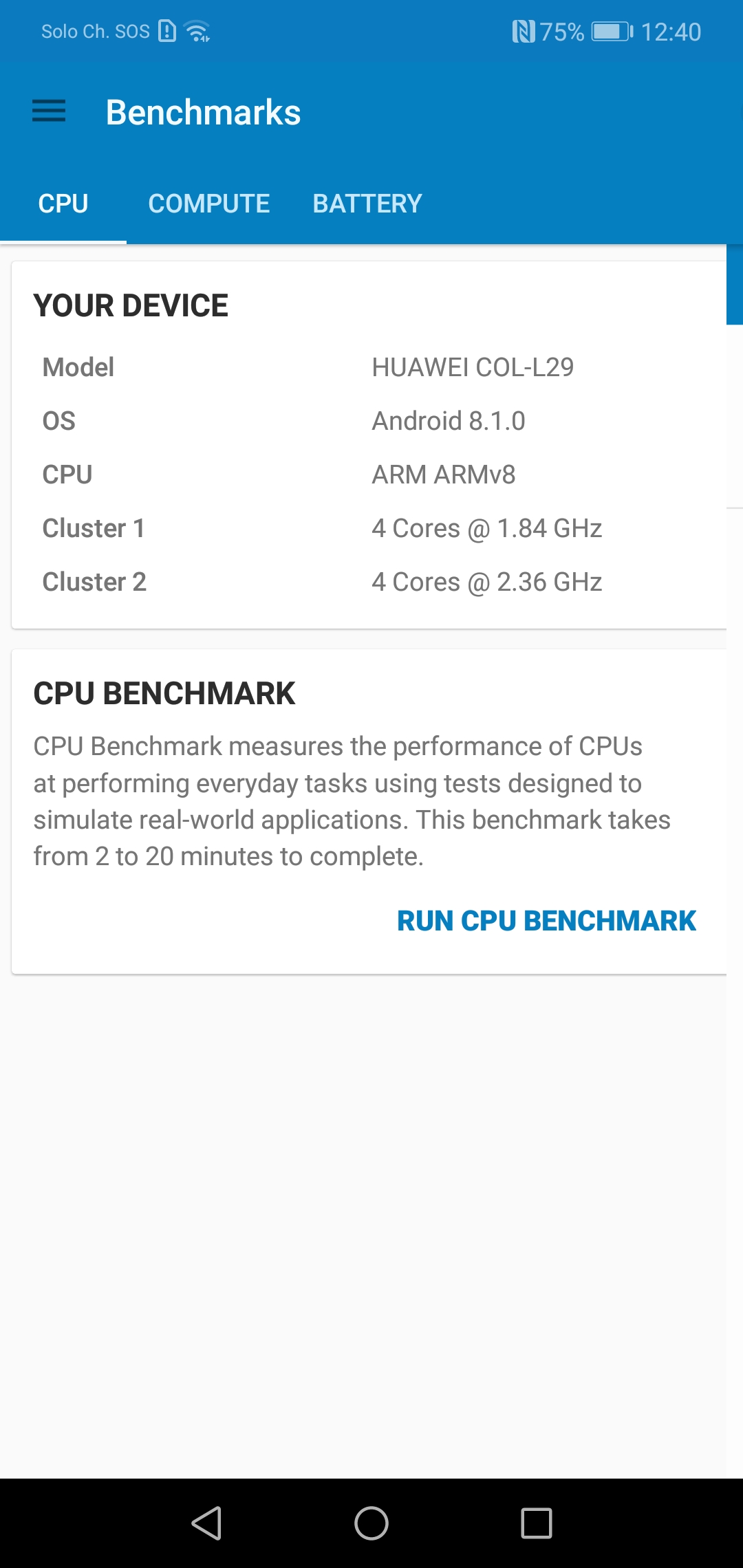The image size is (743, 1568).
Task: Tap the CPU row ARM ARMv8
Action: click(x=370, y=475)
